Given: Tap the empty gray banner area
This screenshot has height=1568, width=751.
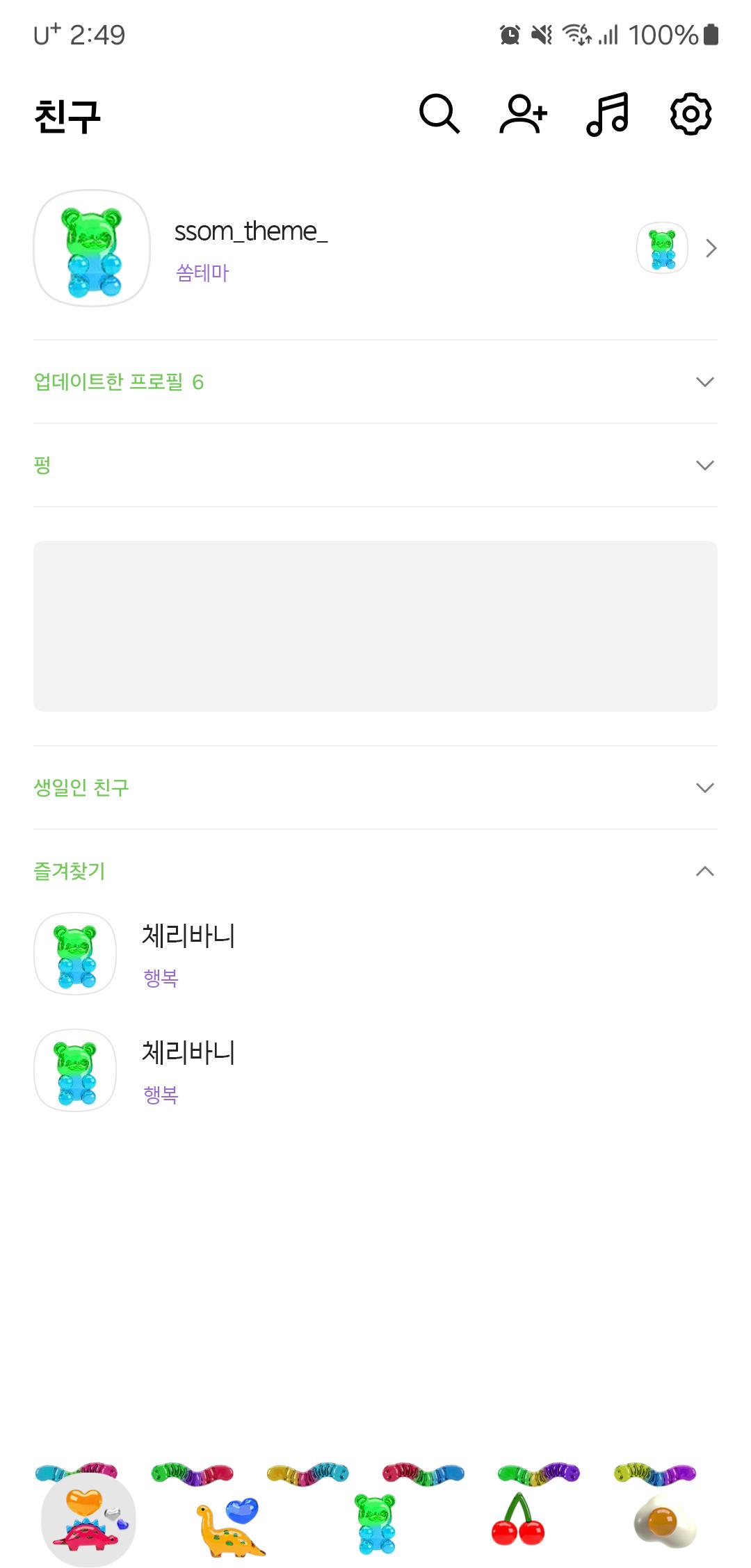Looking at the screenshot, I should click(x=375, y=626).
